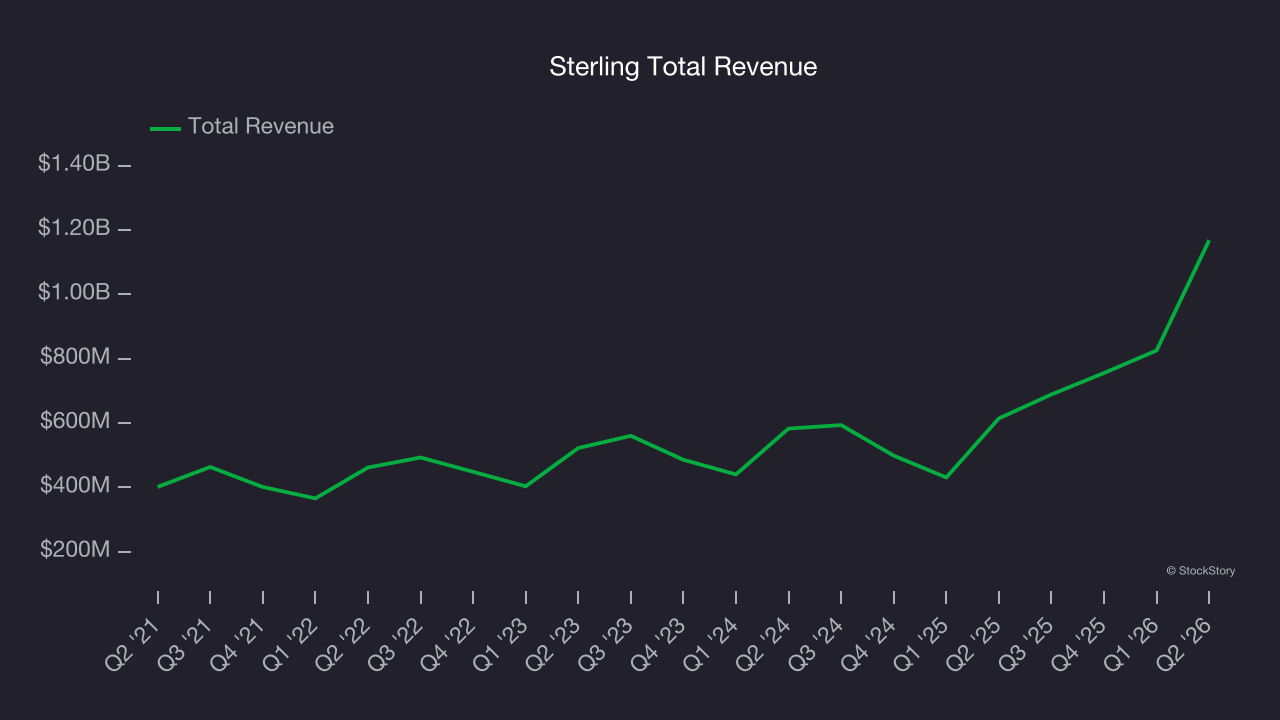Click the '$1.00B' y-axis label
The height and width of the screenshot is (720, 1280).
click(x=74, y=292)
